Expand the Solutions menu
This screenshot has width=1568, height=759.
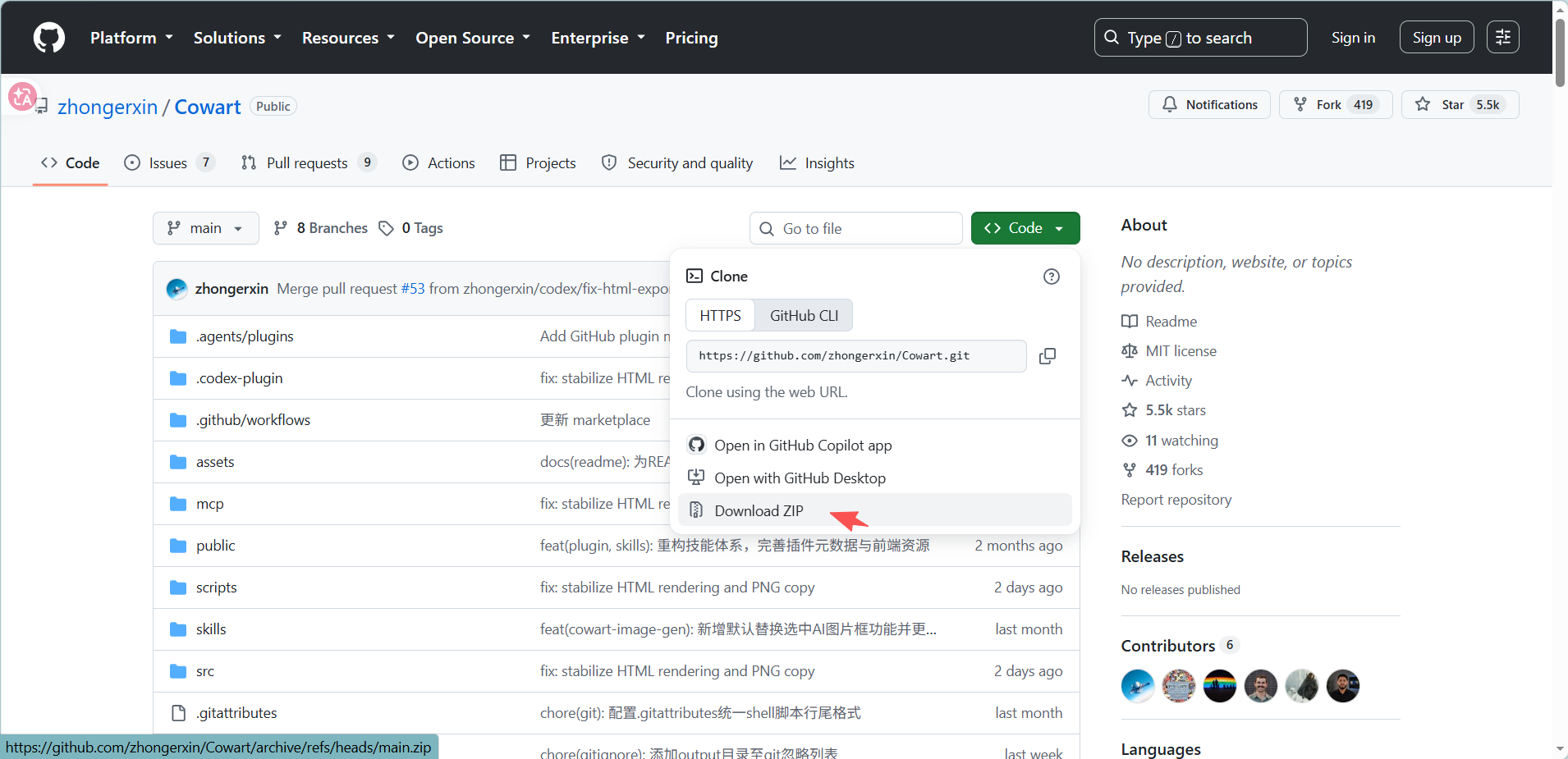(x=237, y=38)
